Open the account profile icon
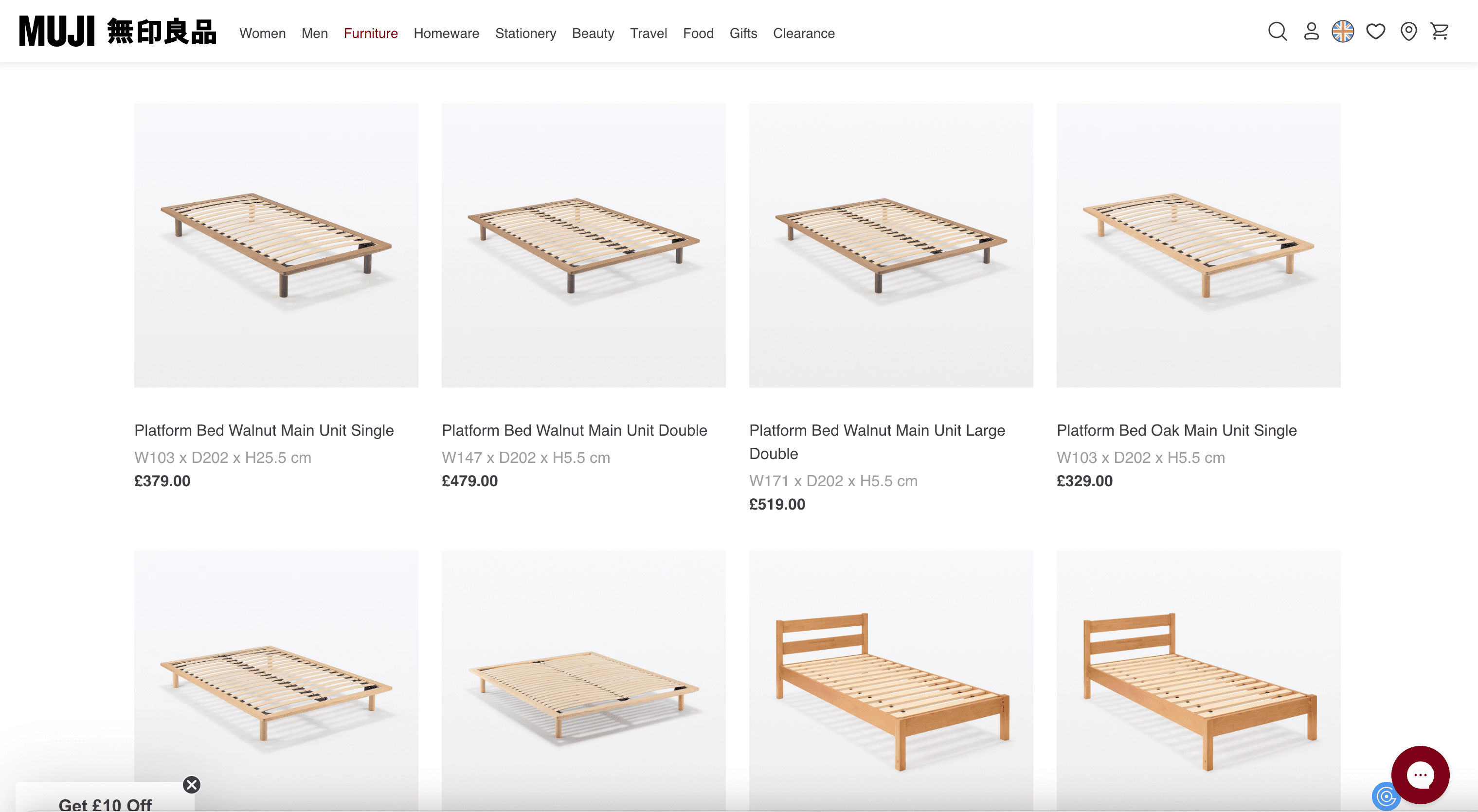Image resolution: width=1478 pixels, height=812 pixels. (1311, 32)
